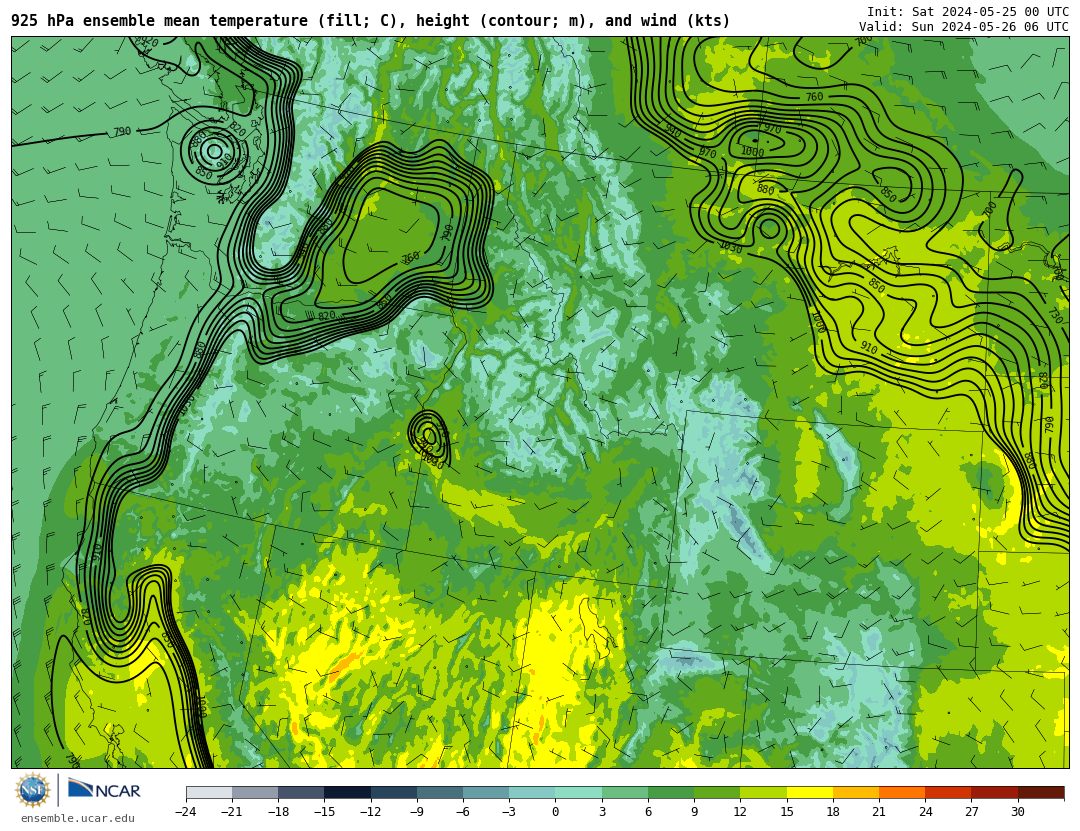
Task: Click the NCAR logo
Action: [x=104, y=790]
